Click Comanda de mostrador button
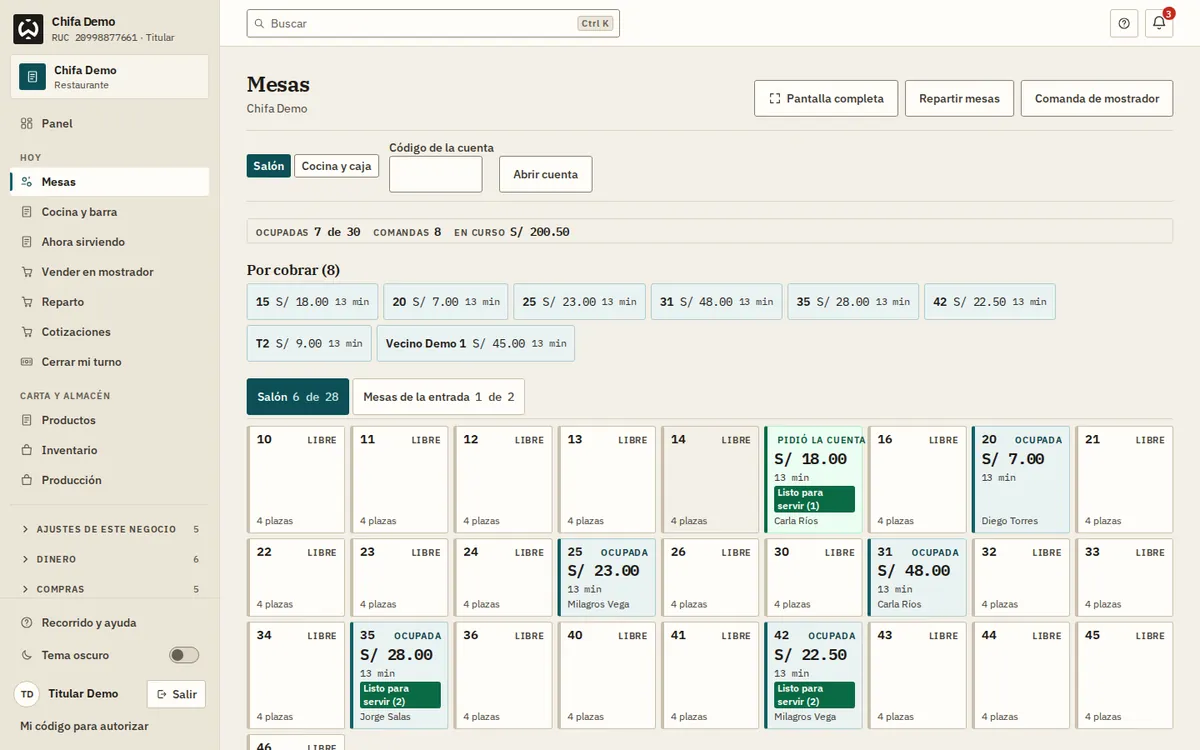1200x750 pixels. [x=1097, y=99]
